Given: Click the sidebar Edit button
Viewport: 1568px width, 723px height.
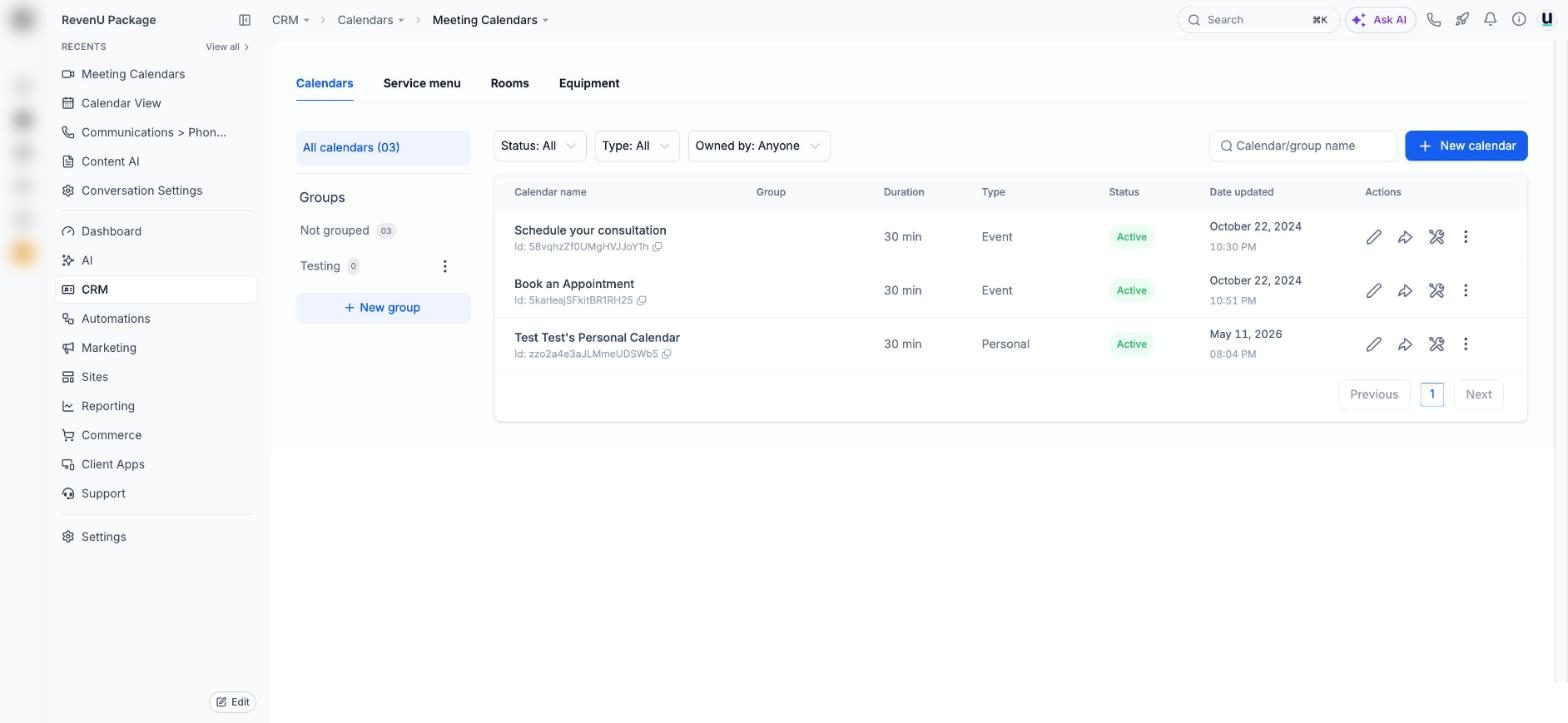Looking at the screenshot, I should tap(232, 702).
